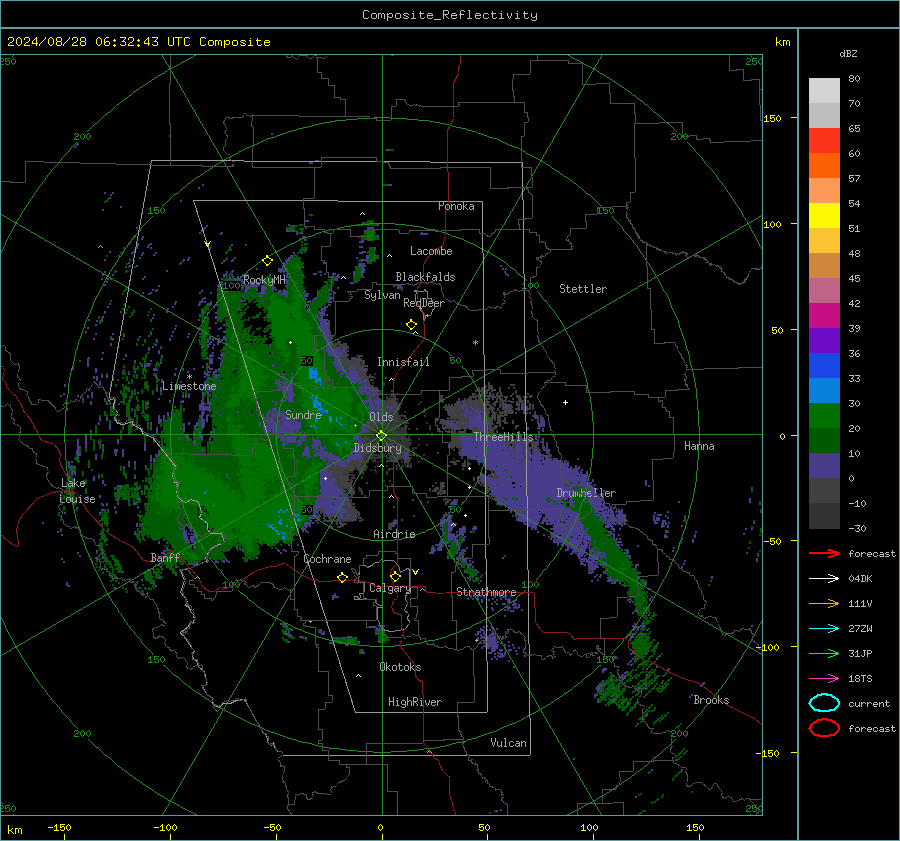The image size is (900, 841).
Task: Click the Hanna city label
Action: [699, 446]
